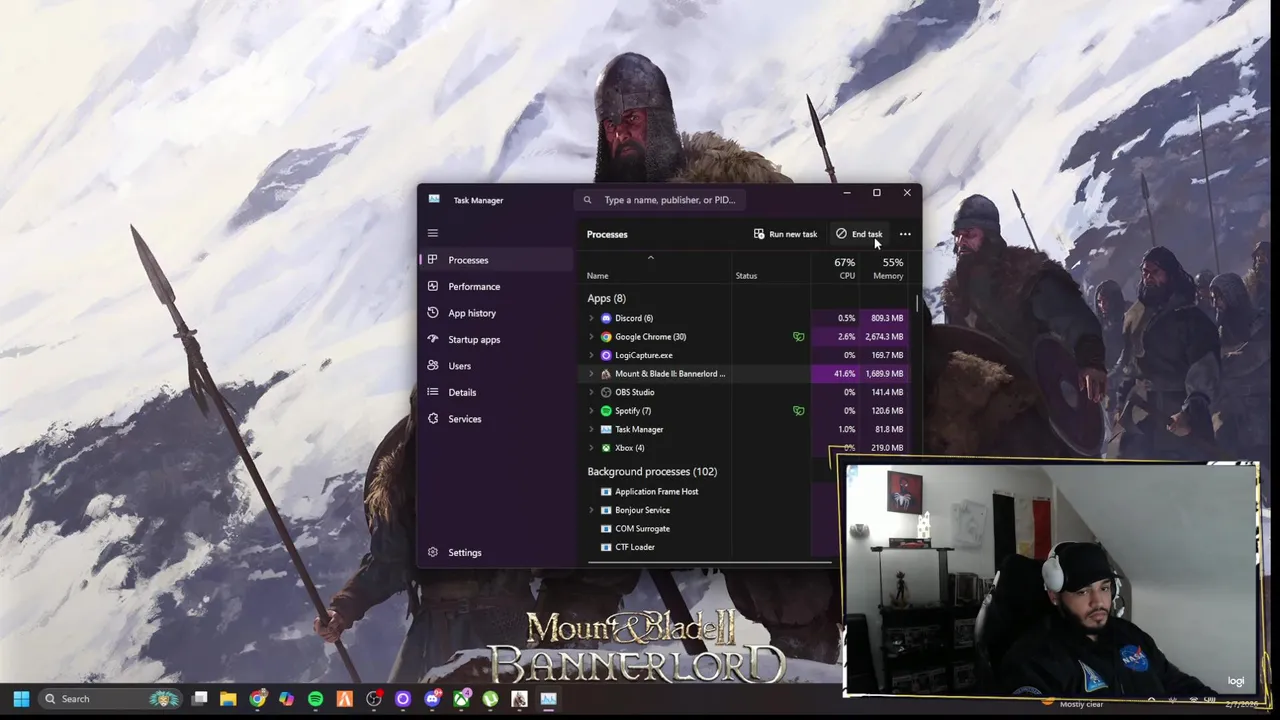Open the more options ellipsis menu
1280x720 pixels.
pyautogui.click(x=905, y=234)
